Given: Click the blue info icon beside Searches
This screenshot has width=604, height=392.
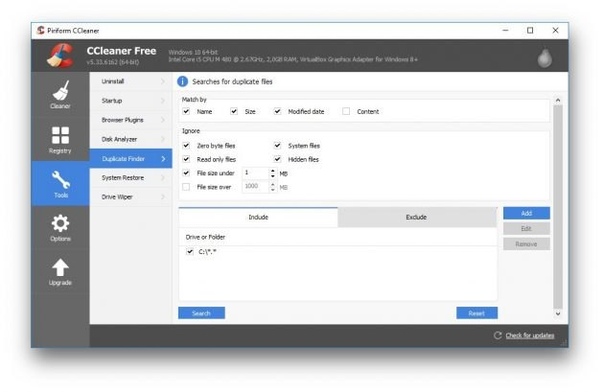Looking at the screenshot, I should coord(182,82).
